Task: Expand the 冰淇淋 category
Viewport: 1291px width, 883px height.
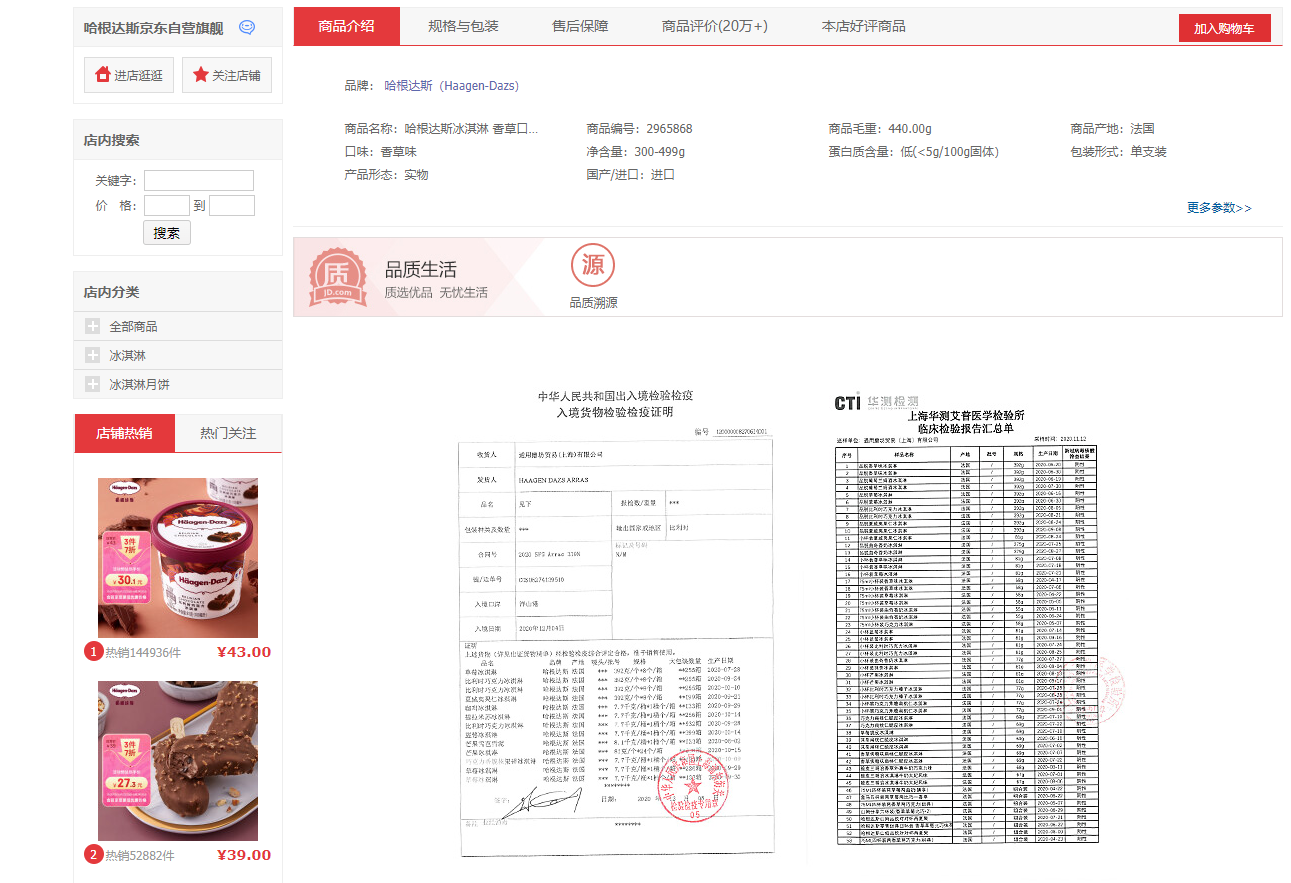Action: [93, 355]
